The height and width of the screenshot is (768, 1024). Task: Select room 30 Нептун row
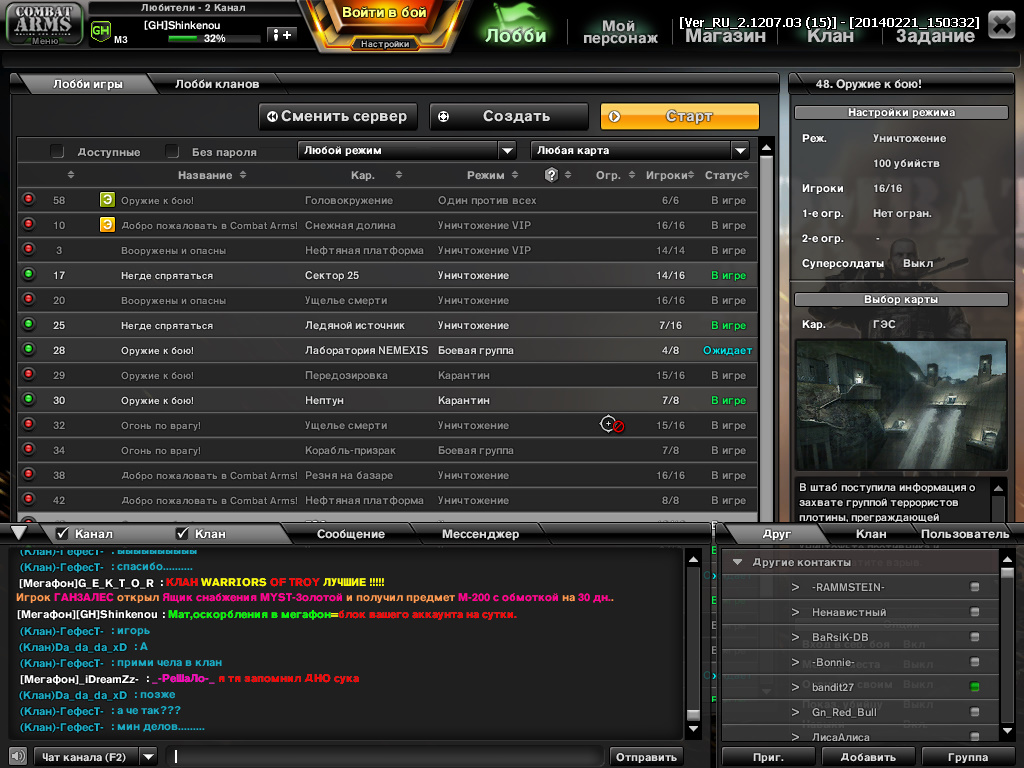point(387,400)
